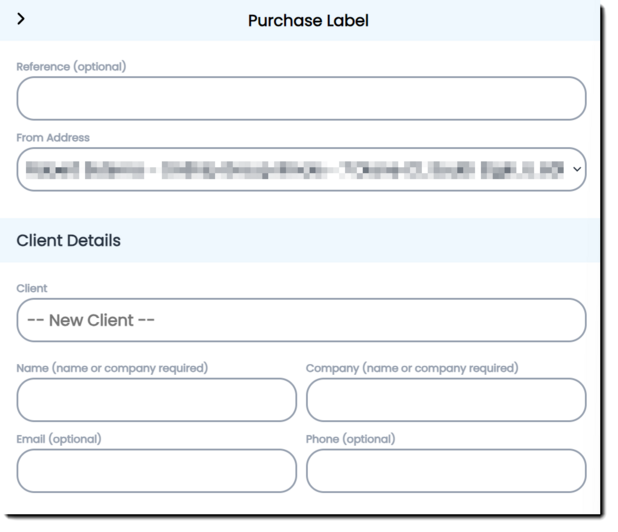Focus the client Name input field
The height and width of the screenshot is (532, 618).
(156, 400)
